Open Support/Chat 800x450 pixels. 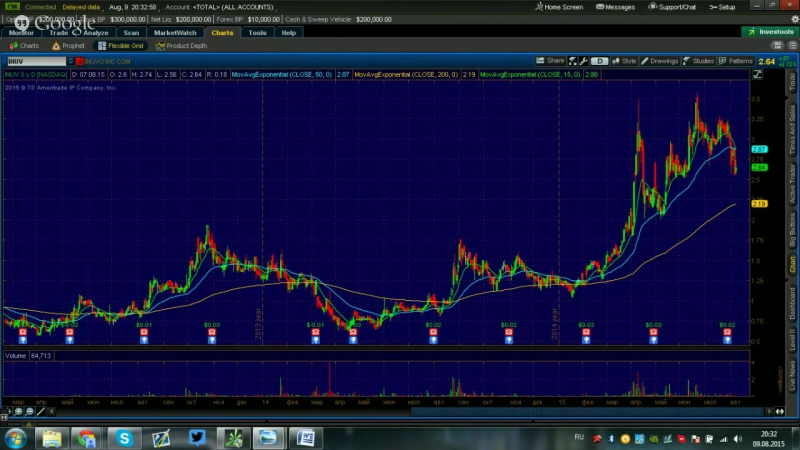(672, 7)
